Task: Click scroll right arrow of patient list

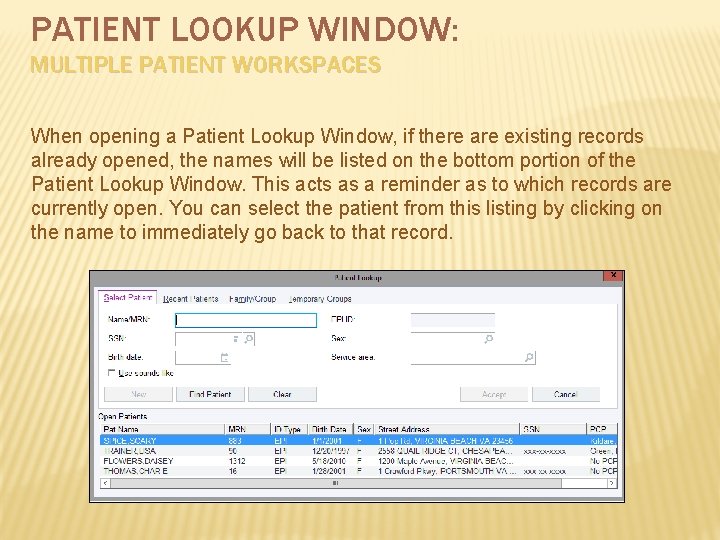Action: (x=612, y=483)
